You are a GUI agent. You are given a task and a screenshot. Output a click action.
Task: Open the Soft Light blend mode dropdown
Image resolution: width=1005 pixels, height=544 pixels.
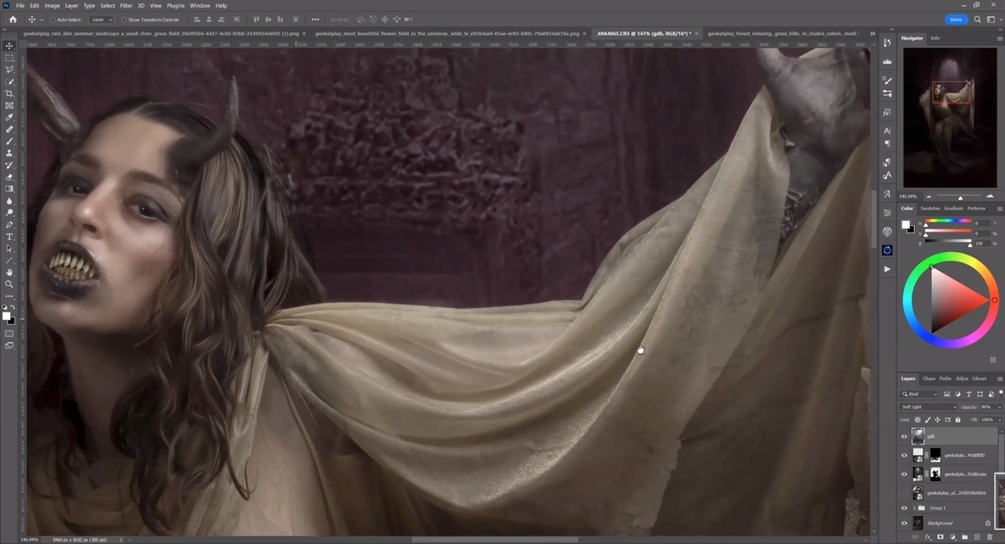click(x=928, y=407)
